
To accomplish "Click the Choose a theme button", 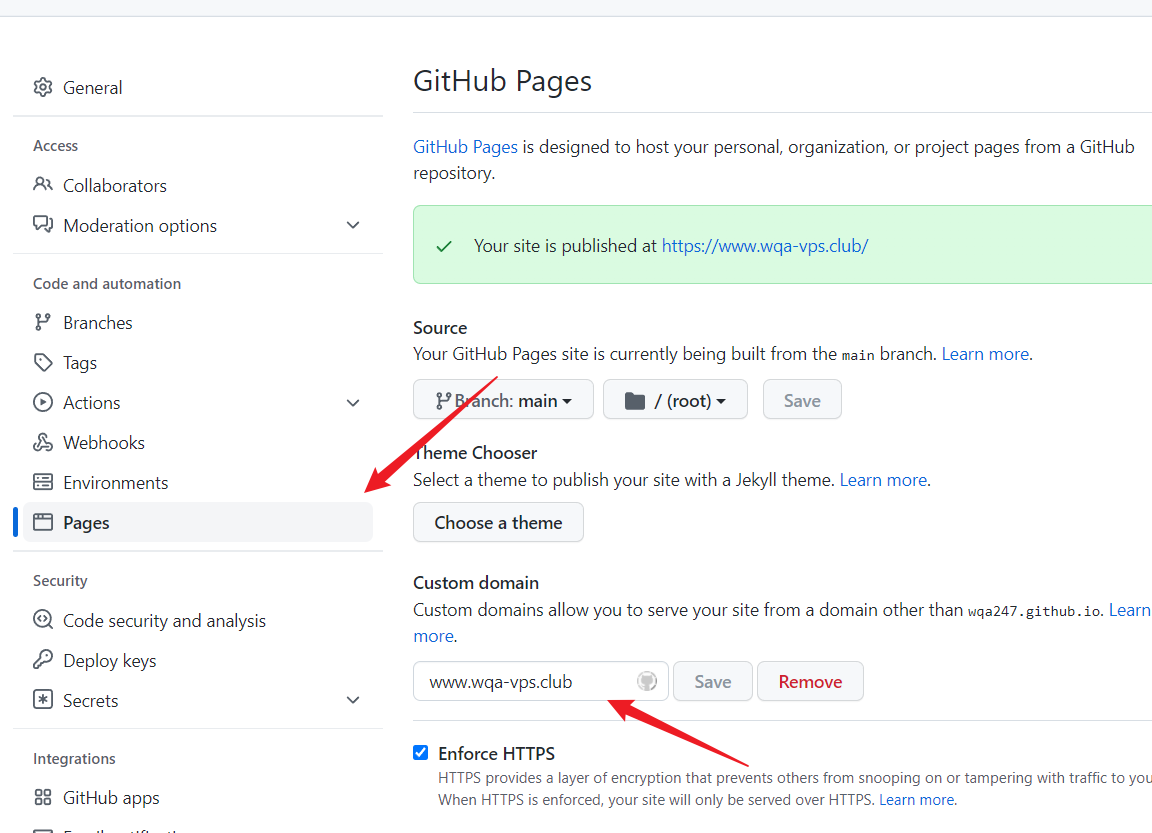I will point(498,522).
